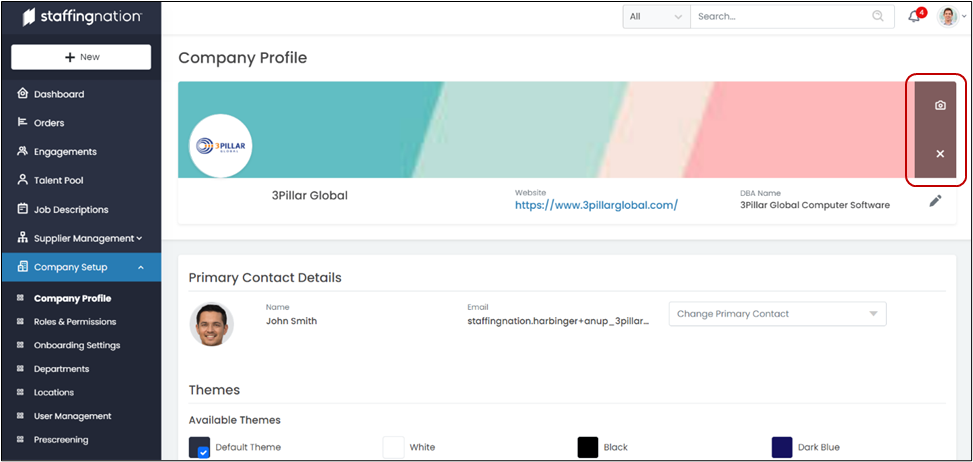Screen dimensions: 973x462
Task: Open User Management submenu item
Action: (73, 416)
